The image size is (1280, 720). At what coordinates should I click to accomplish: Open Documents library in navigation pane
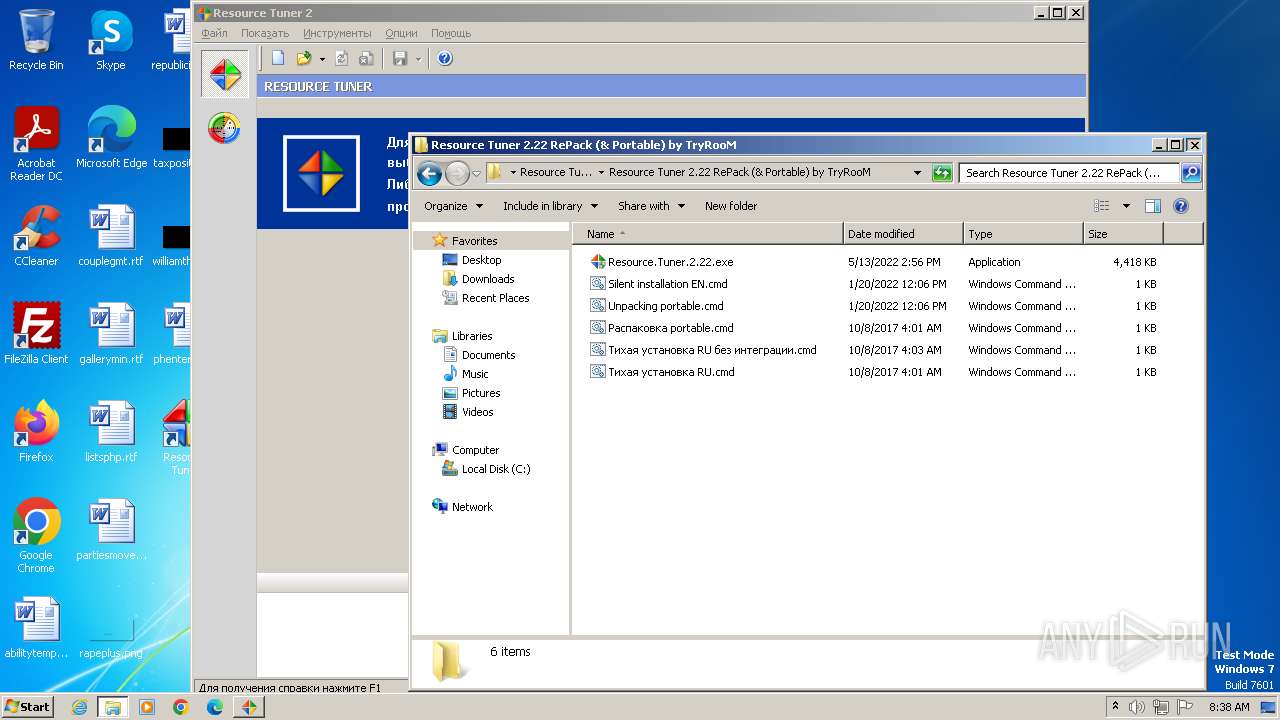[x=488, y=355]
